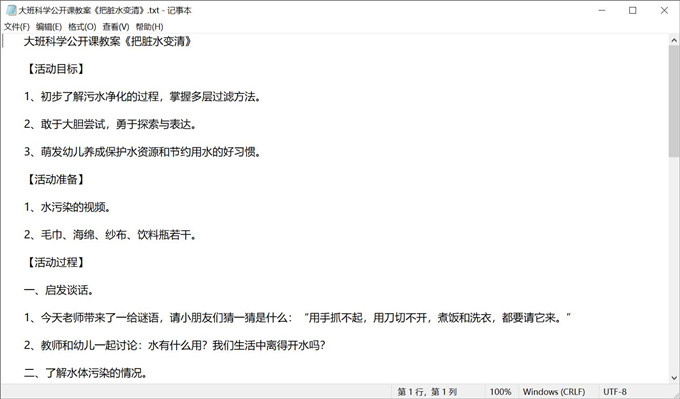Click the line 毛巾、海绵、纱布、饮料瓶若干
This screenshot has width=680, height=399.
pos(110,235)
